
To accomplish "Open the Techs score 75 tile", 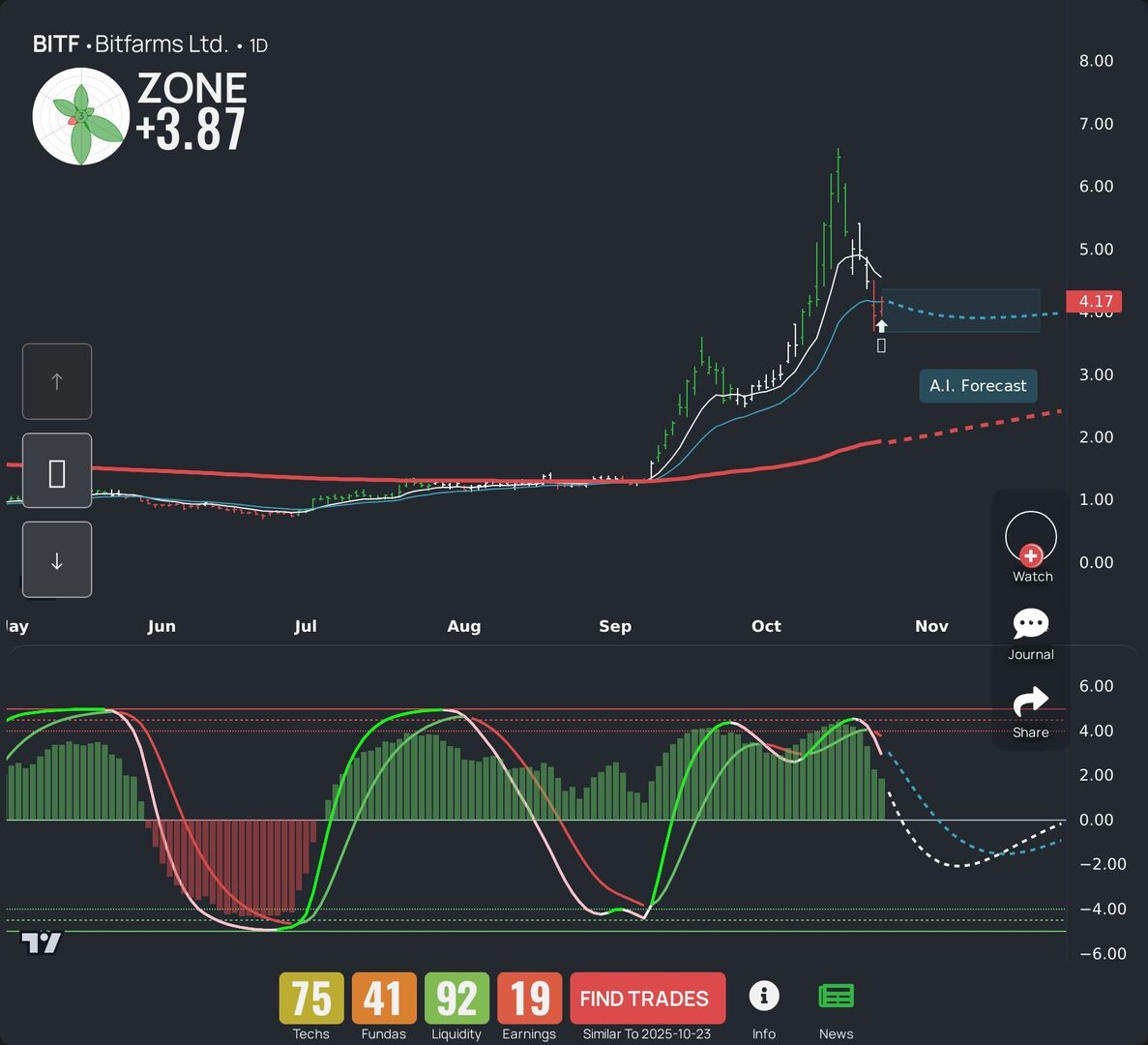I will click(x=311, y=999).
